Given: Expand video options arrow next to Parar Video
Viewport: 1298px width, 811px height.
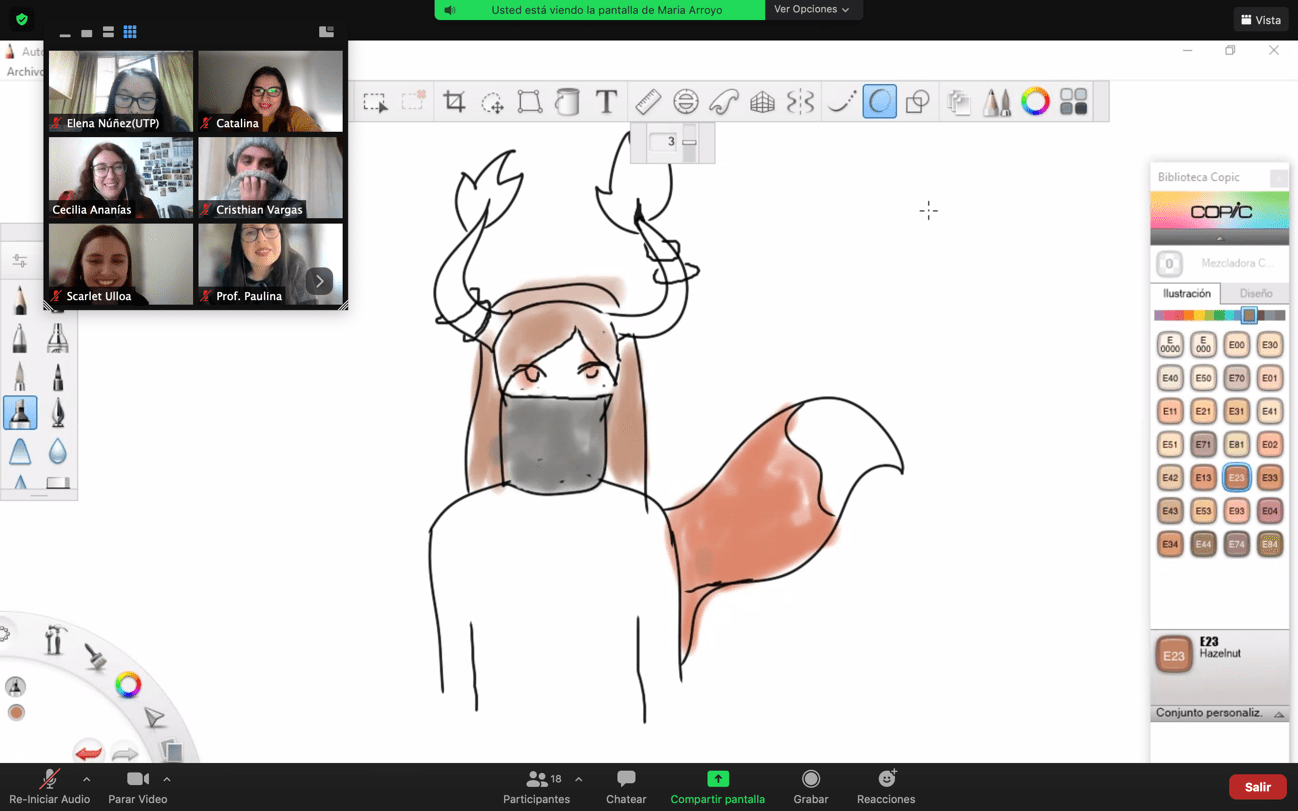Looking at the screenshot, I should coord(167,779).
